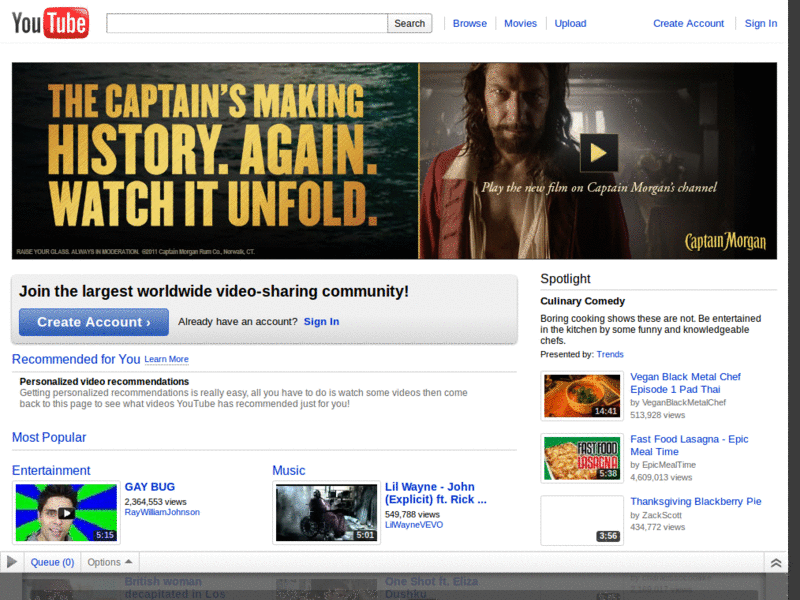
Task: Click Trends presenter link in Spotlight
Action: (610, 355)
